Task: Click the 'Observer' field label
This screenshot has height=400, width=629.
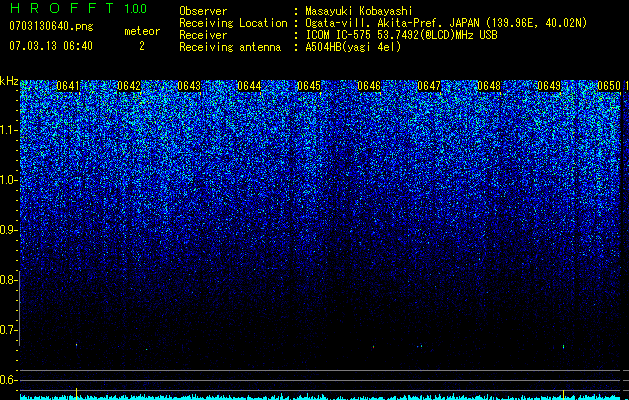Action: click(x=203, y=11)
